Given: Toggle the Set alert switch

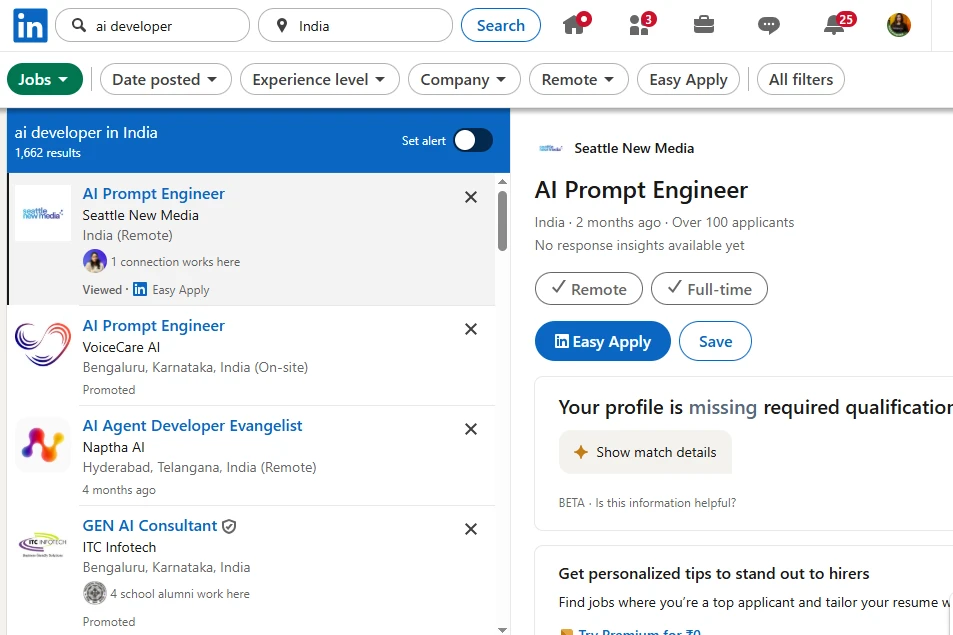Looking at the screenshot, I should 473,140.
